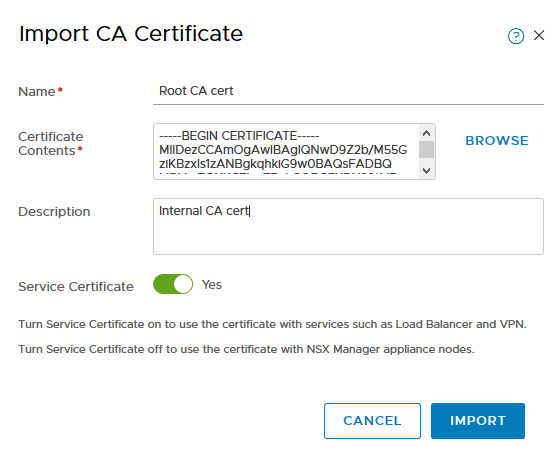Screen dimensions: 555x451
Task: Click the Certificate Contents label
Action: click(51, 143)
